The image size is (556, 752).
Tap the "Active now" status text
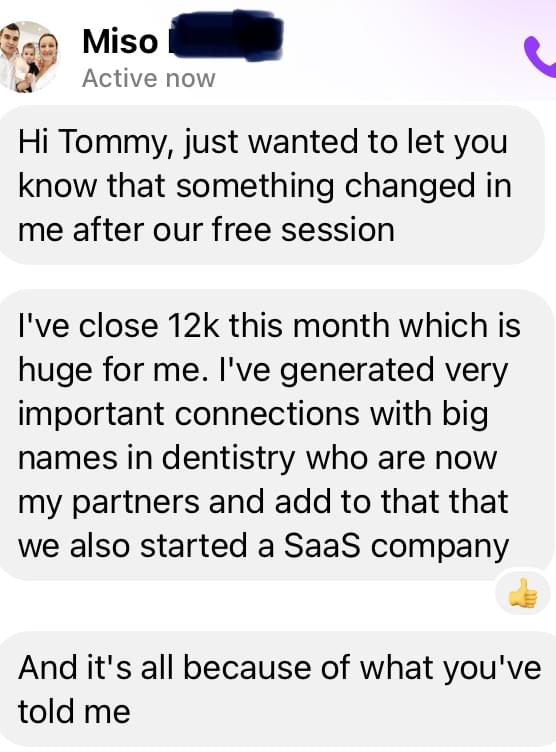149,78
